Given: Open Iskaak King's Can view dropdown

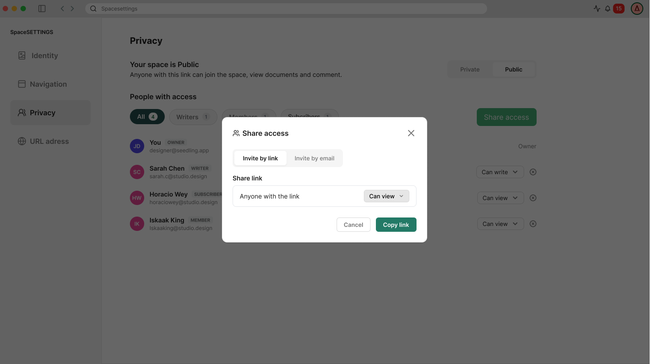Looking at the screenshot, I should pyautogui.click(x=500, y=224).
